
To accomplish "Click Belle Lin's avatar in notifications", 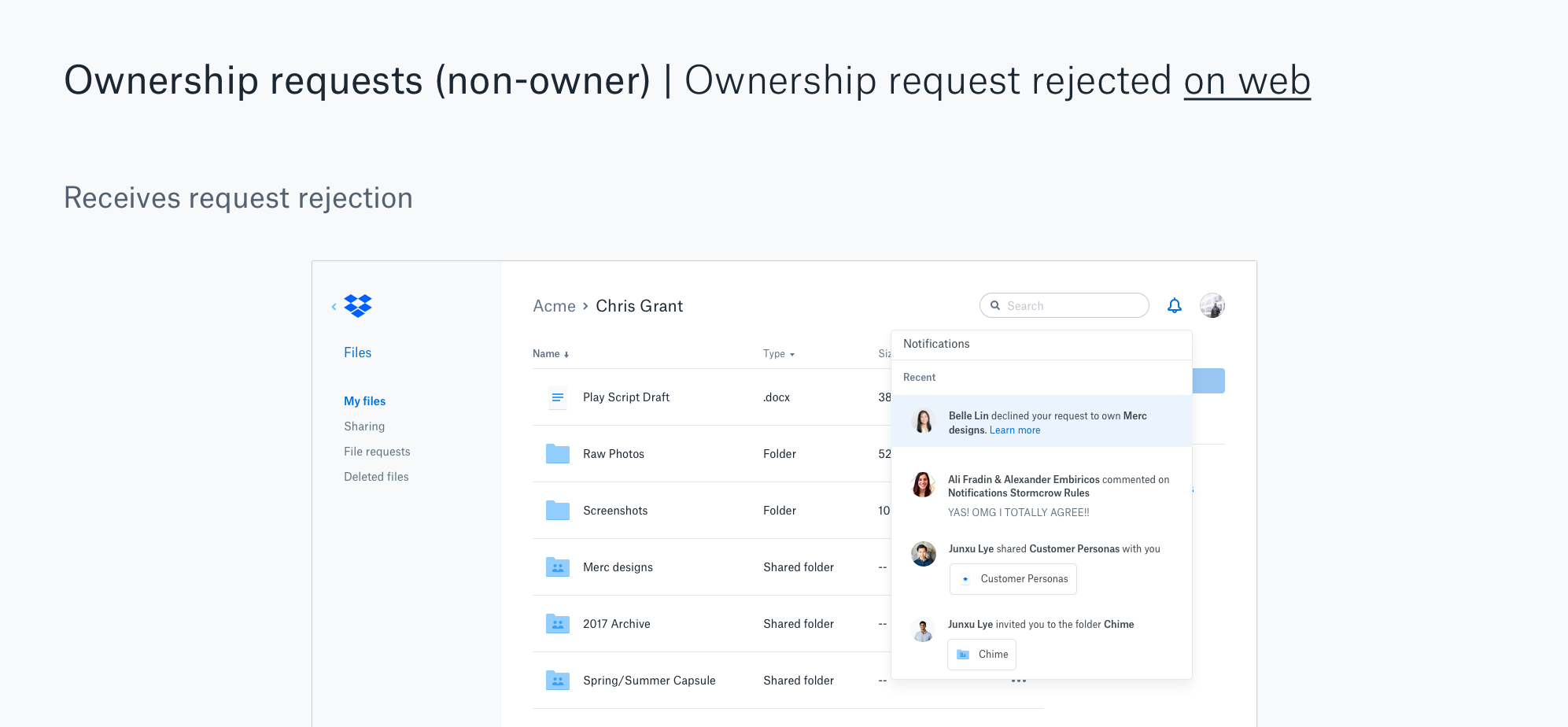I will tap(923, 421).
